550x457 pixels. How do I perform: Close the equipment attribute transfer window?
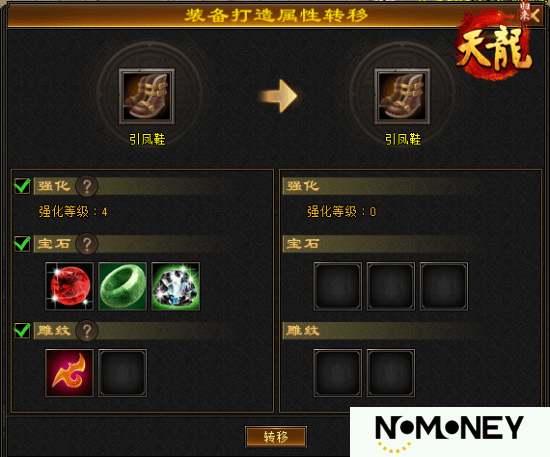(535, 15)
